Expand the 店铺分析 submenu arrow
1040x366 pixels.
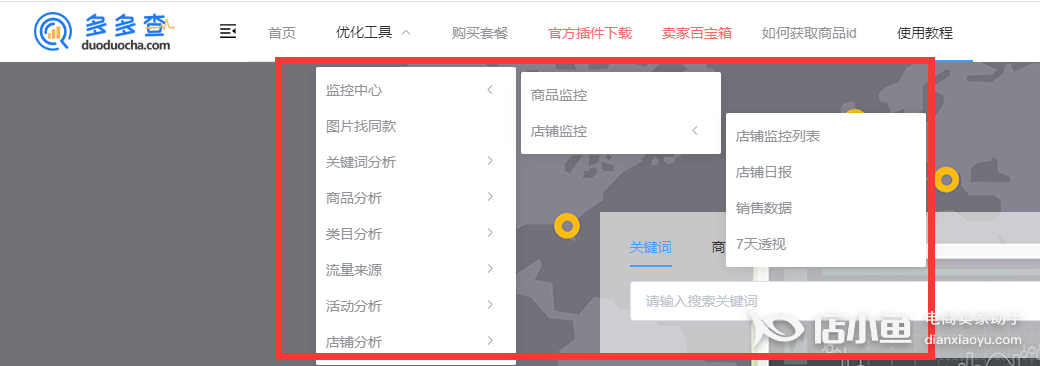point(490,341)
